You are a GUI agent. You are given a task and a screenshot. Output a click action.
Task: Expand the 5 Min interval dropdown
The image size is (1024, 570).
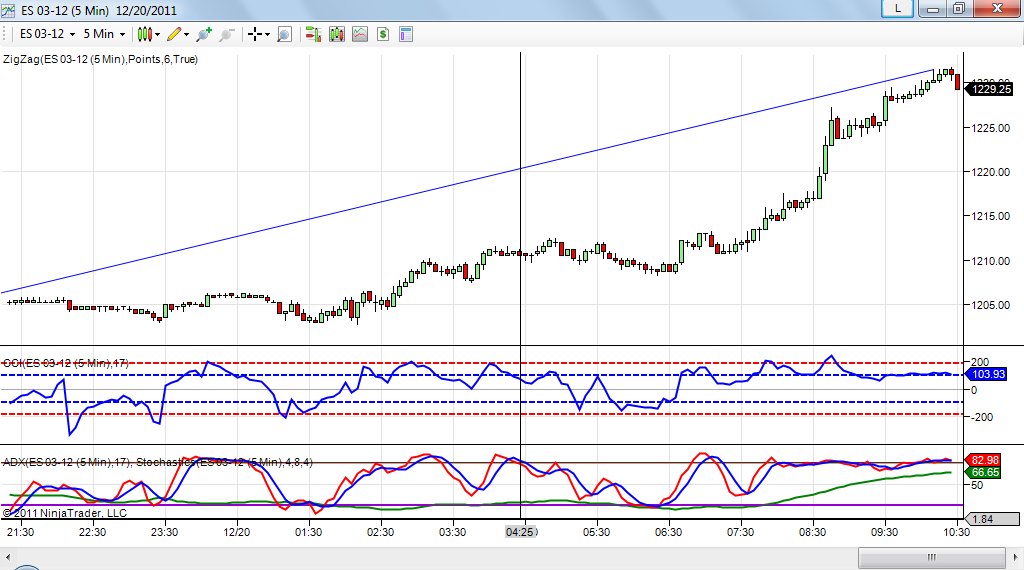(x=122, y=35)
